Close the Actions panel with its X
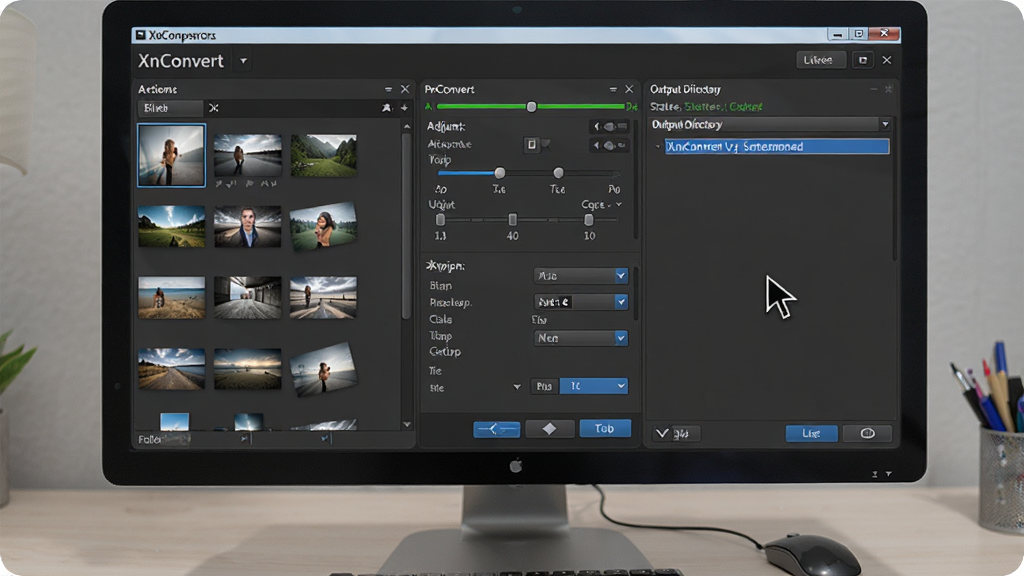Viewport: 1024px width, 576px height. 405,89
